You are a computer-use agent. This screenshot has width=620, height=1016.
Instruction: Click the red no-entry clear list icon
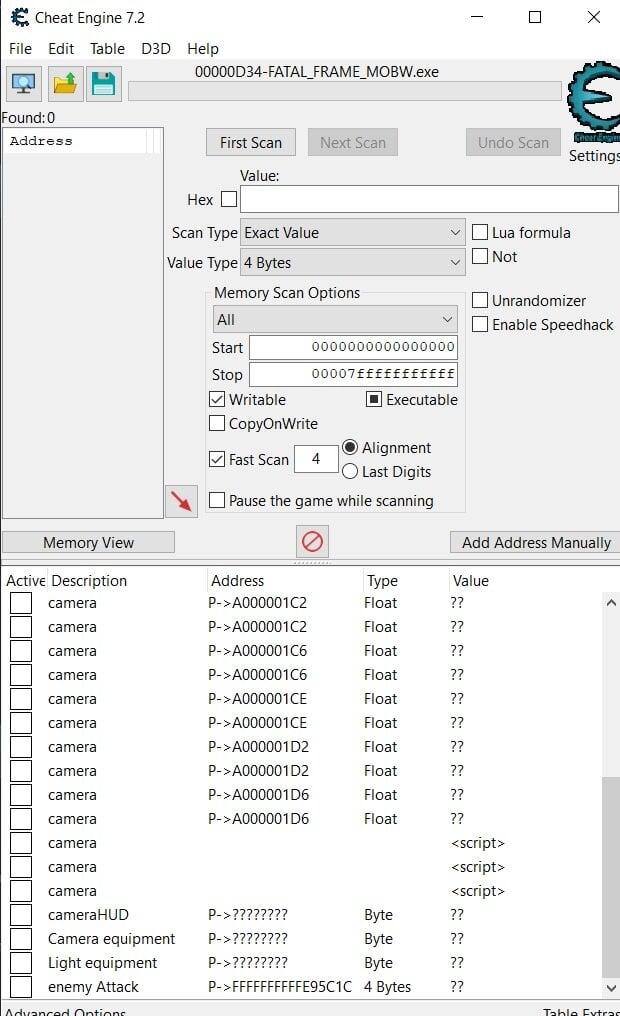(x=312, y=541)
